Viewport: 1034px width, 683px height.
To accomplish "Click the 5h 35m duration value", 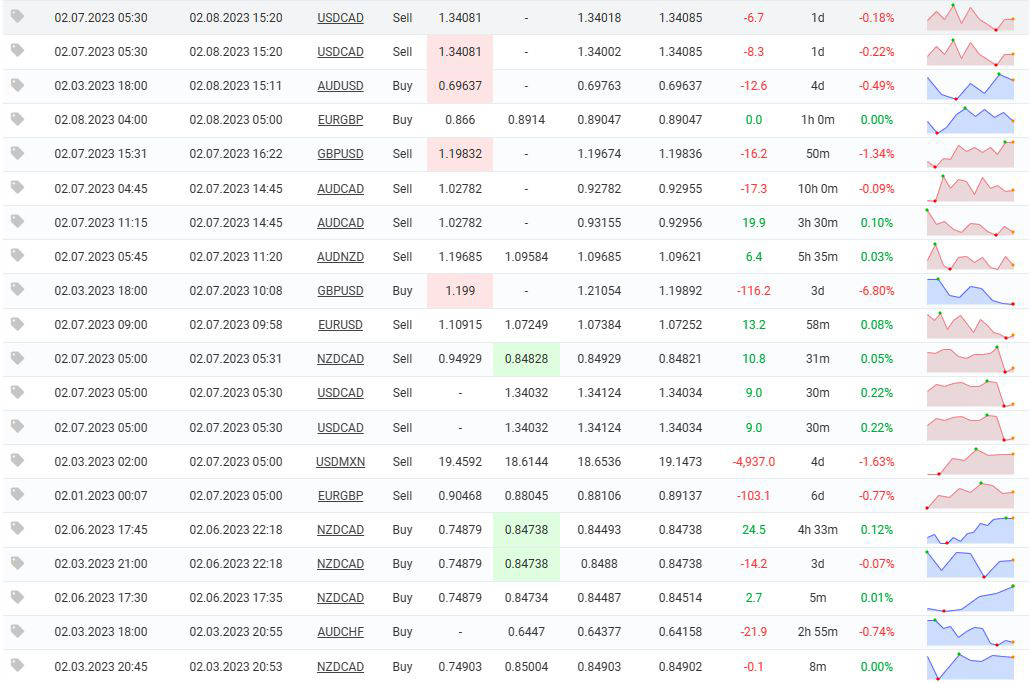I will pos(818,256).
